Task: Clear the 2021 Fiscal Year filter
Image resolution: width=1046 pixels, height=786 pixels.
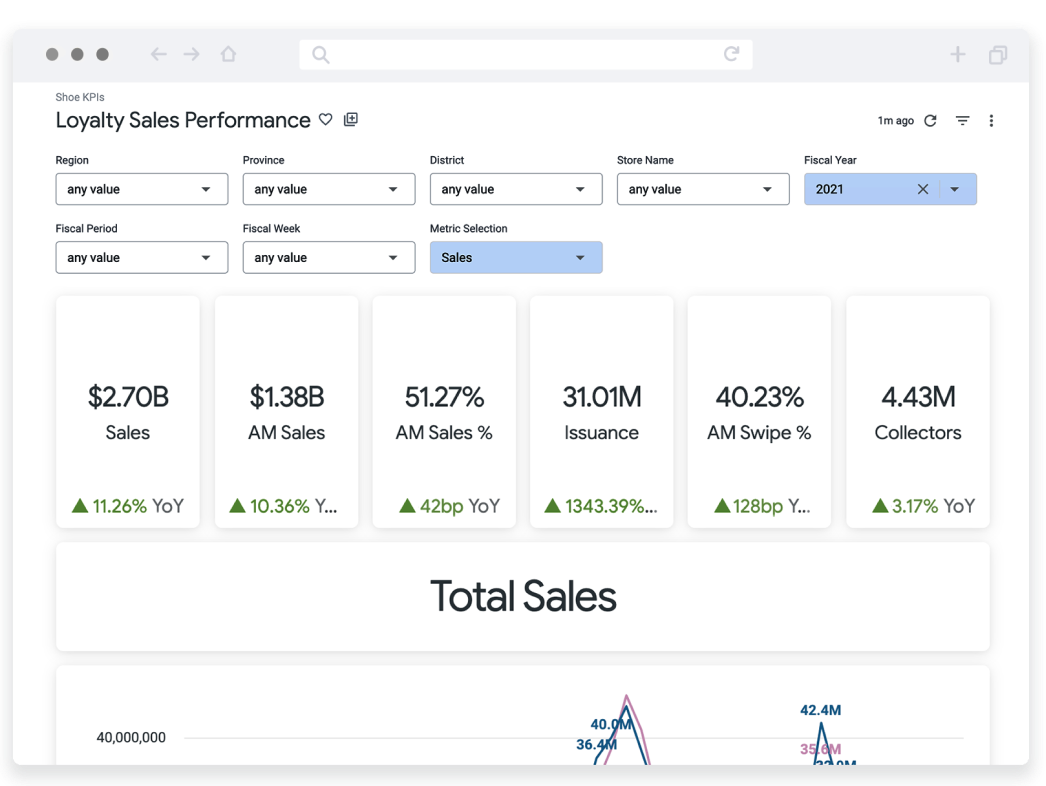Action: click(923, 189)
